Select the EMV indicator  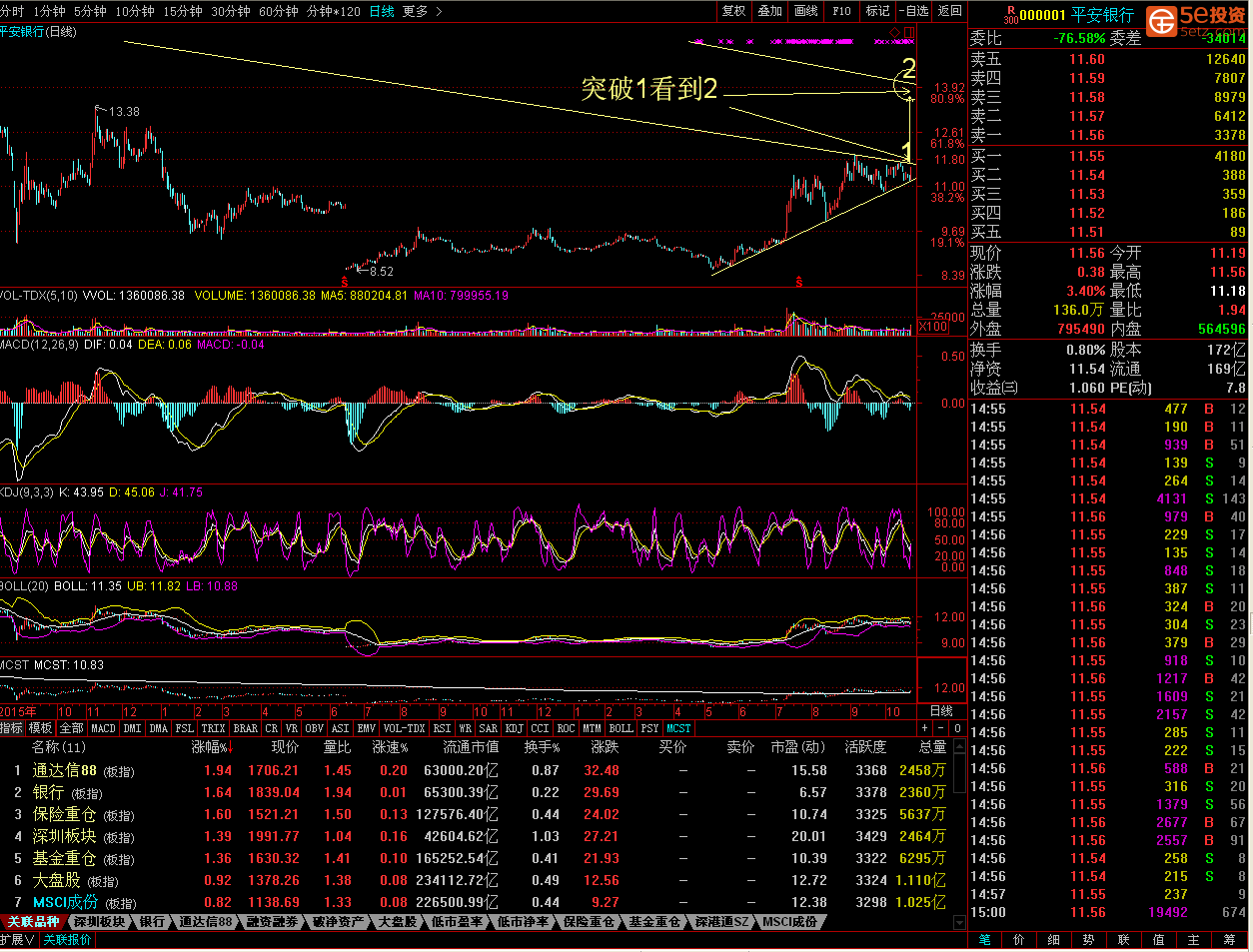[x=367, y=729]
